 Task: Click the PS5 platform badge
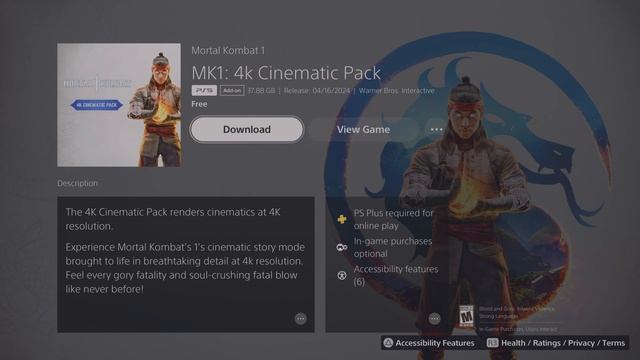coord(204,90)
